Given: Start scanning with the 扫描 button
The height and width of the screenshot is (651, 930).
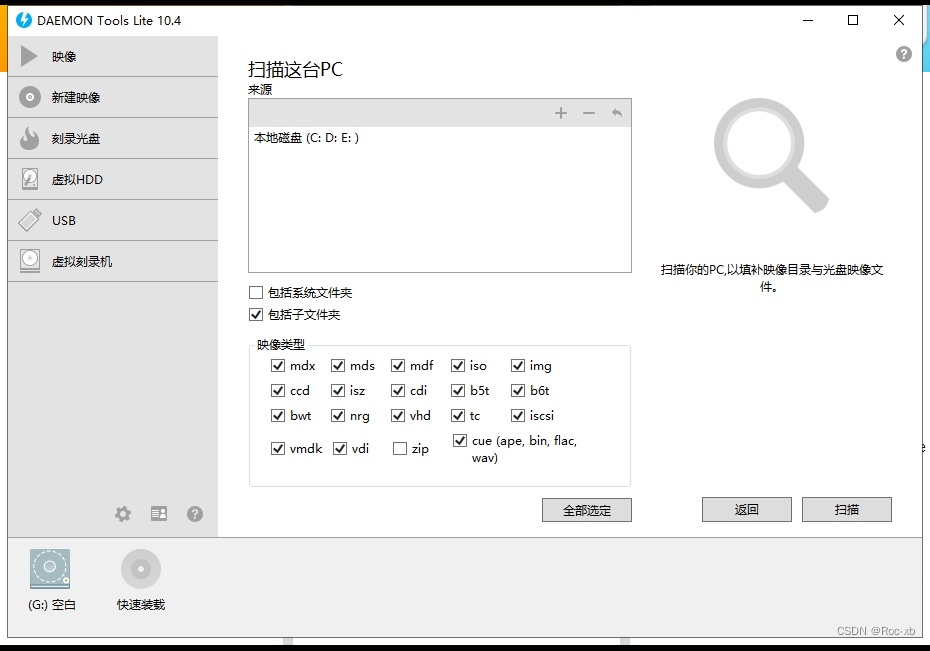Looking at the screenshot, I should coord(846,509).
